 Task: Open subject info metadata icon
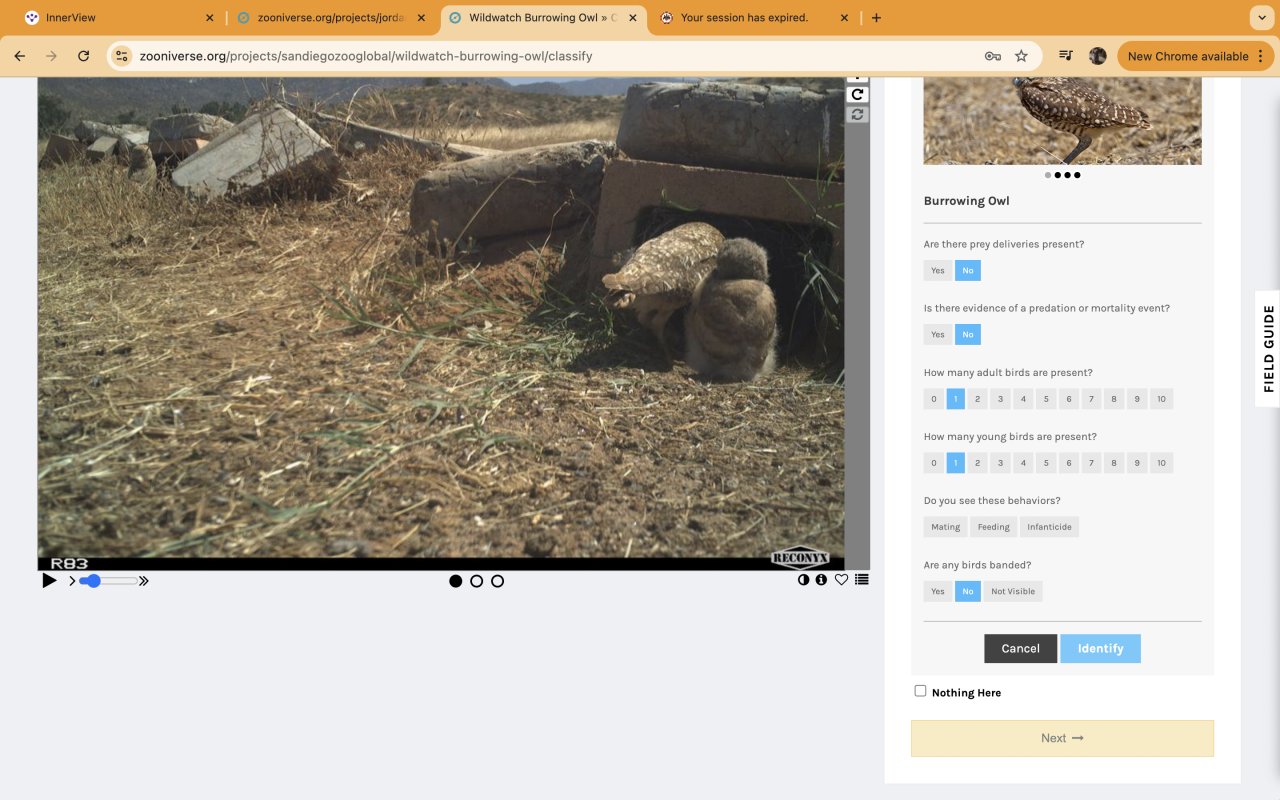pos(821,579)
